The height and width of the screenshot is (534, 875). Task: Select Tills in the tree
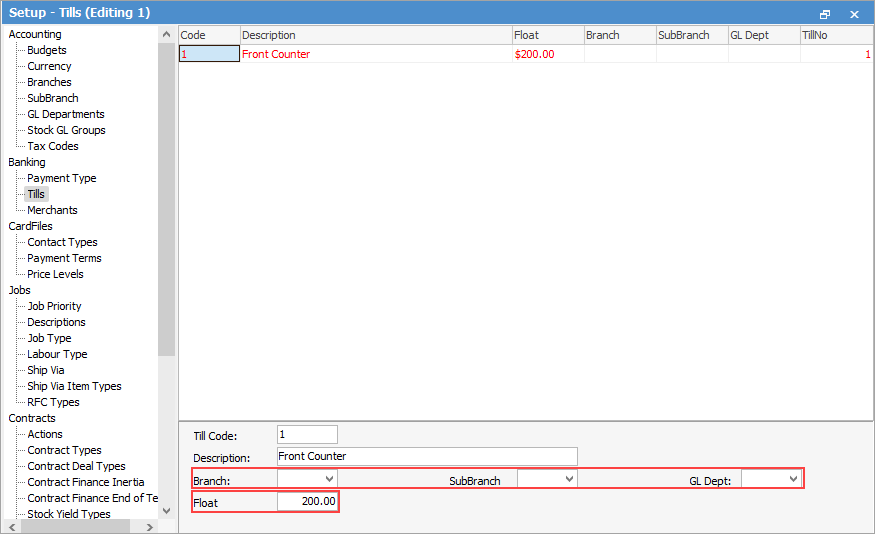coord(36,194)
